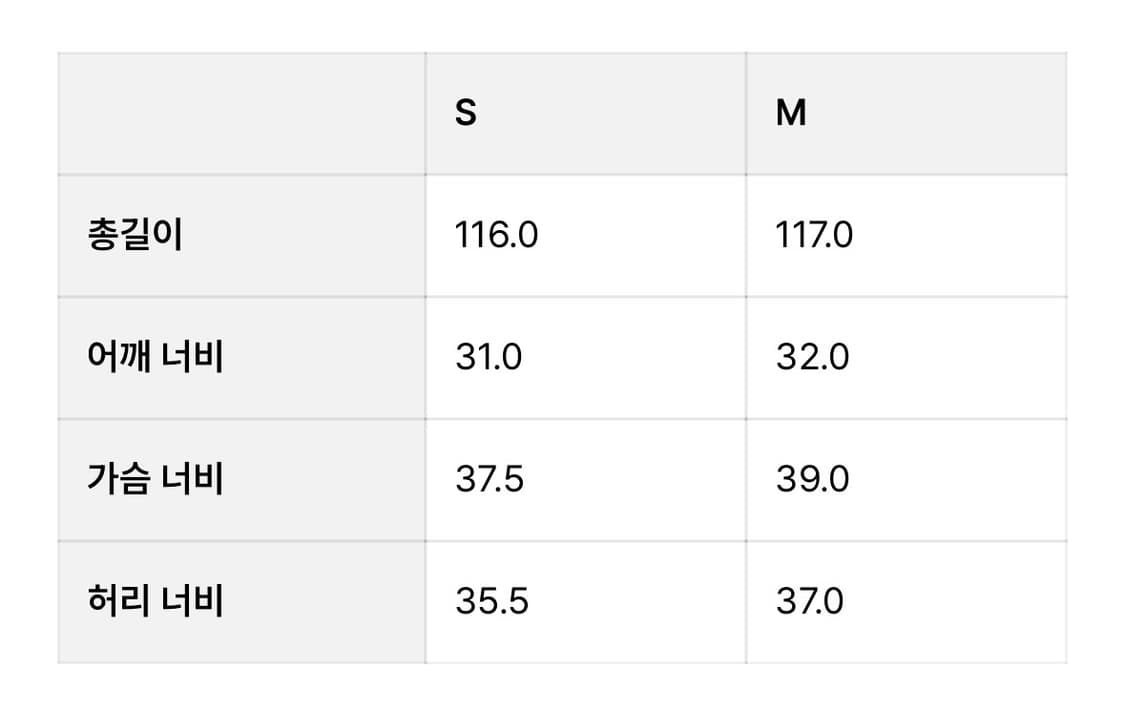1125x712 pixels.
Task: Click the 39.0 chest width cell
Action: [x=812, y=479]
